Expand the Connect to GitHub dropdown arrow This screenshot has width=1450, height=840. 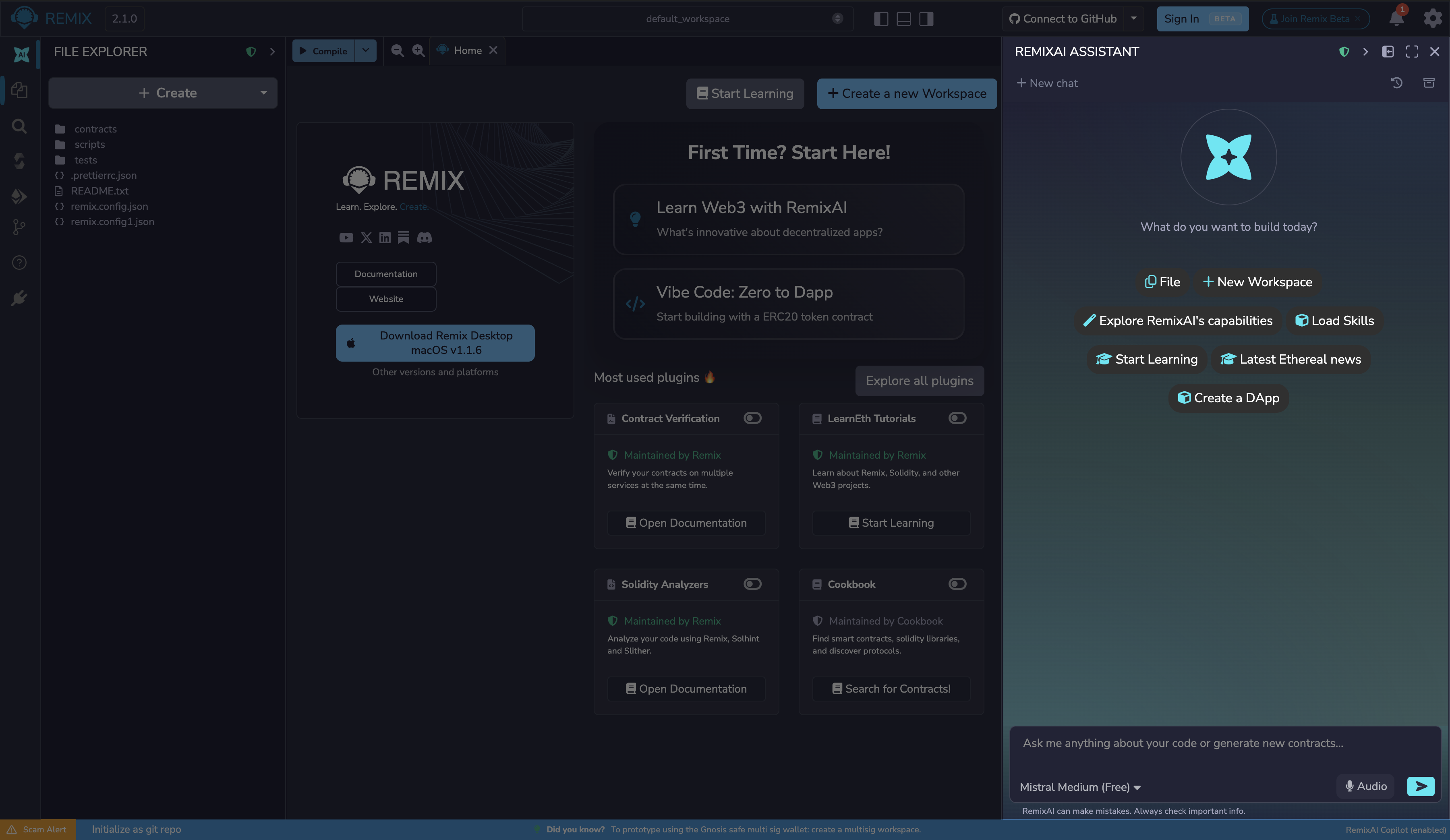pos(1133,19)
